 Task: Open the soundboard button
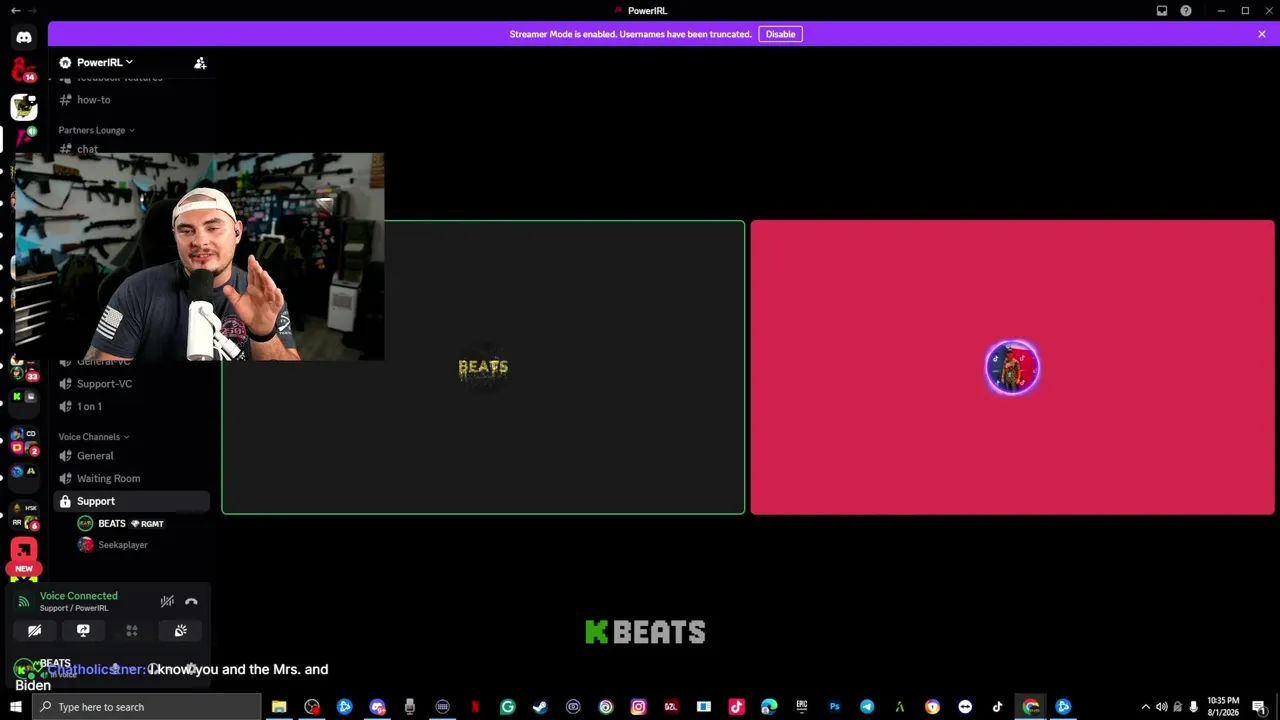(x=181, y=630)
